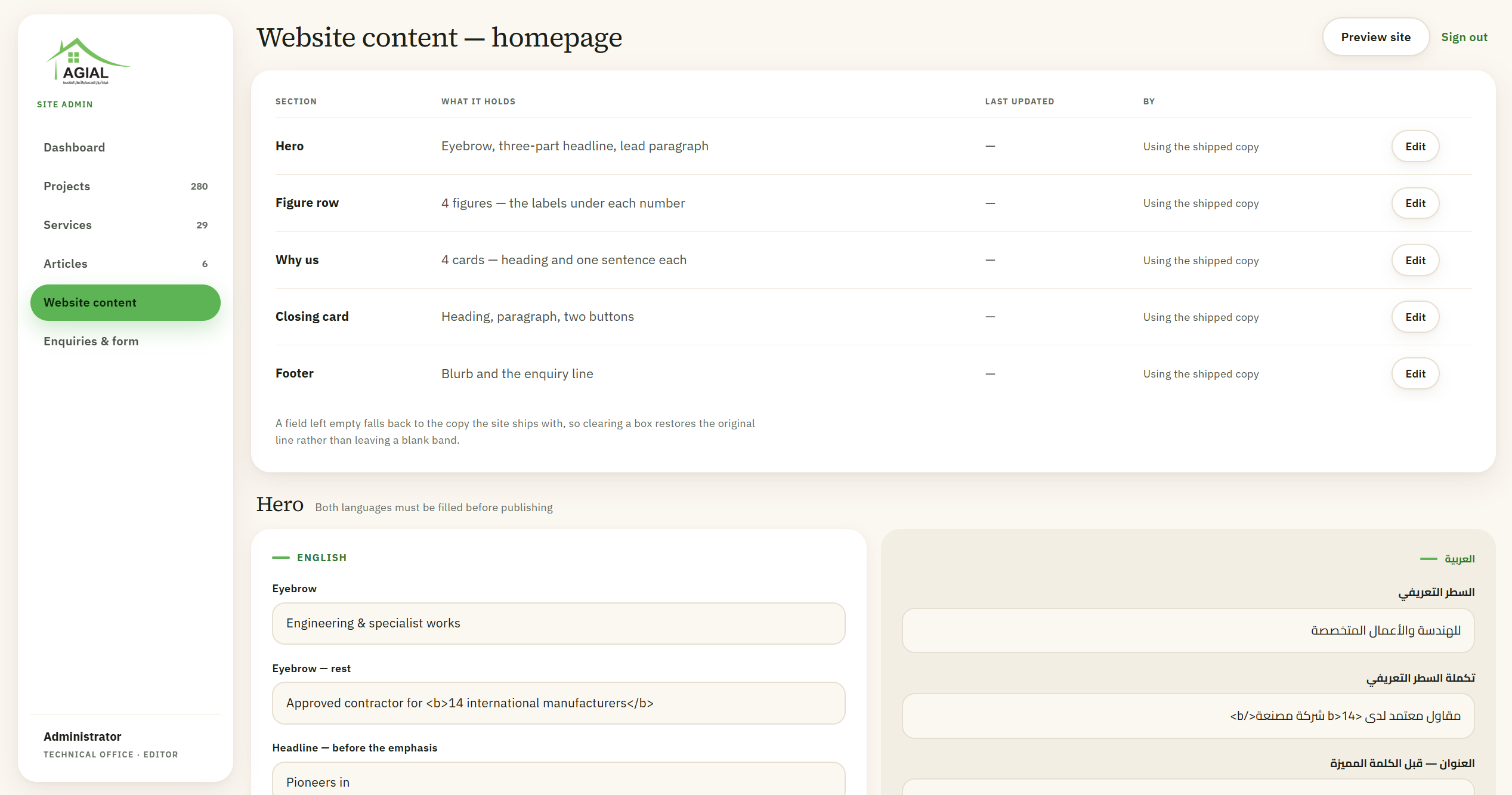Open the Services section
This screenshot has width=1512, height=795.
125,225
